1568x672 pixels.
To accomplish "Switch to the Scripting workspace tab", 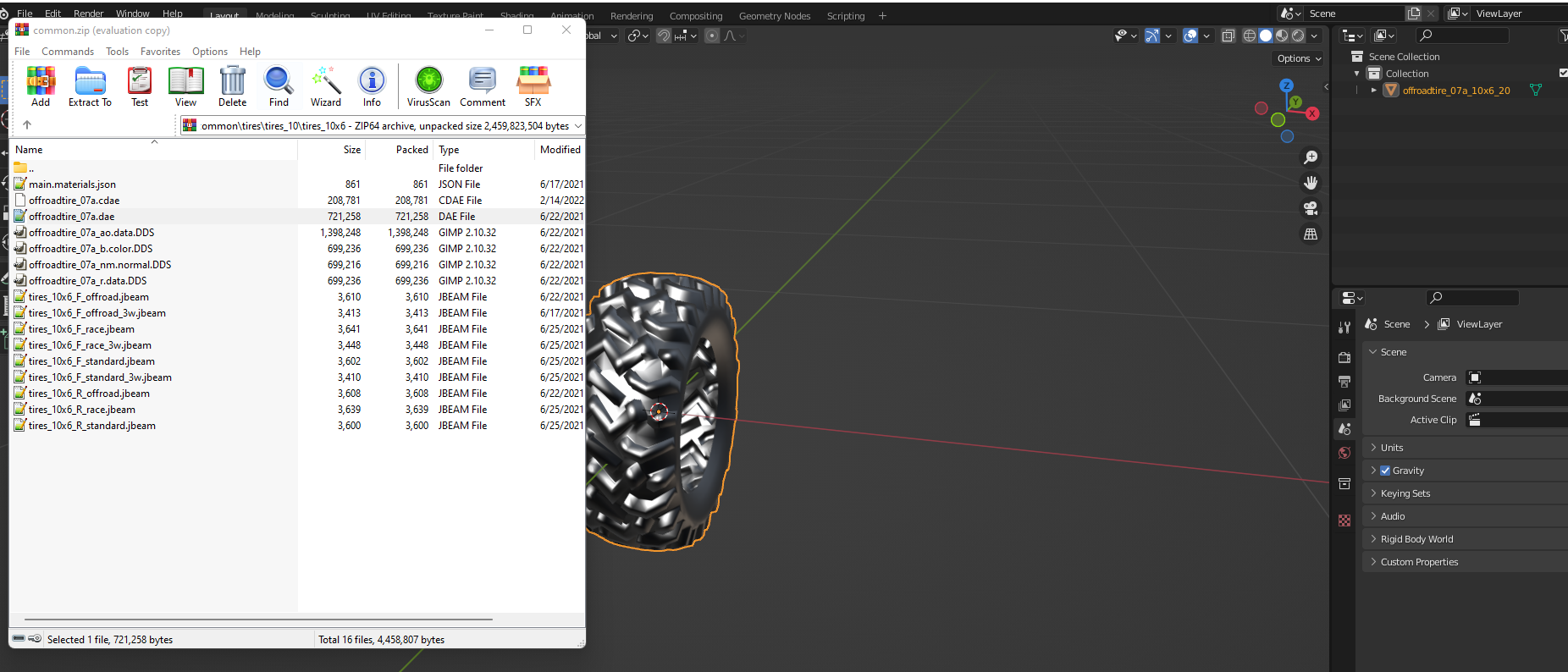I will click(846, 16).
